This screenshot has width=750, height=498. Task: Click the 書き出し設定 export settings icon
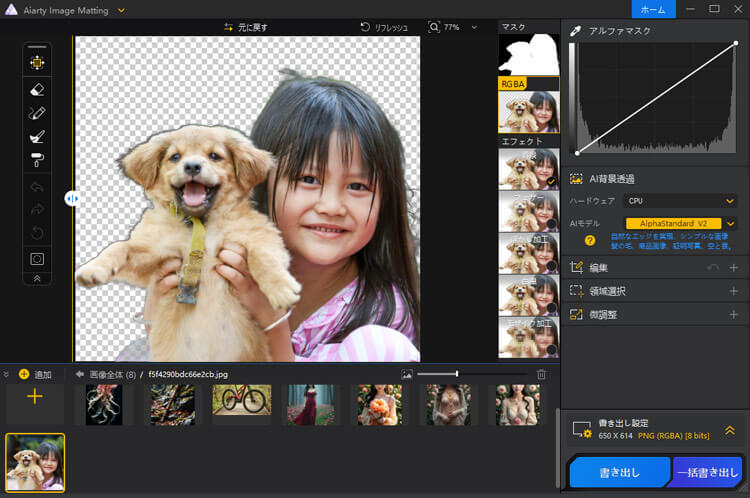(582, 430)
